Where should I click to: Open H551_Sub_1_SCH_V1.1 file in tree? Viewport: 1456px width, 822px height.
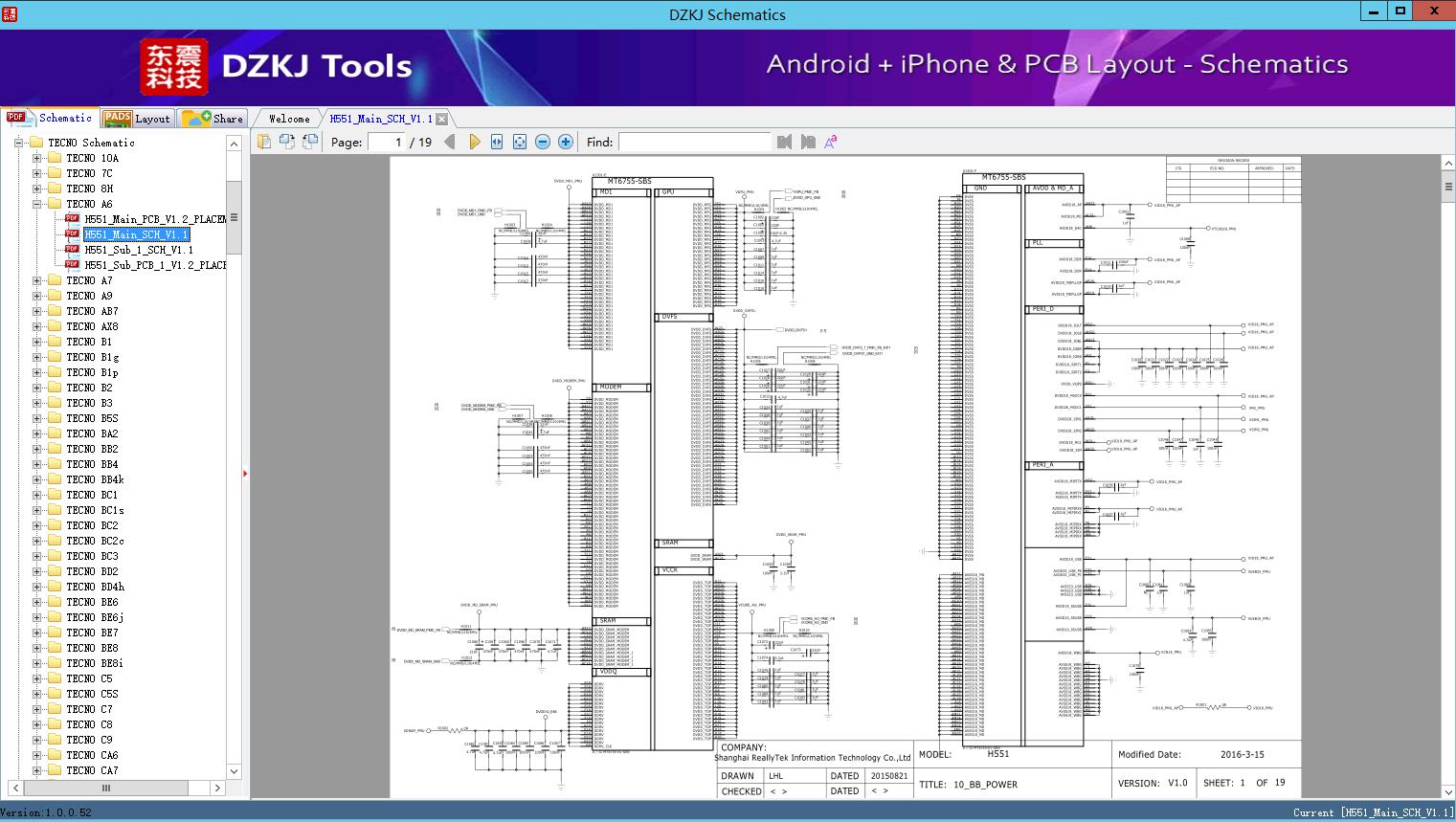[139, 250]
